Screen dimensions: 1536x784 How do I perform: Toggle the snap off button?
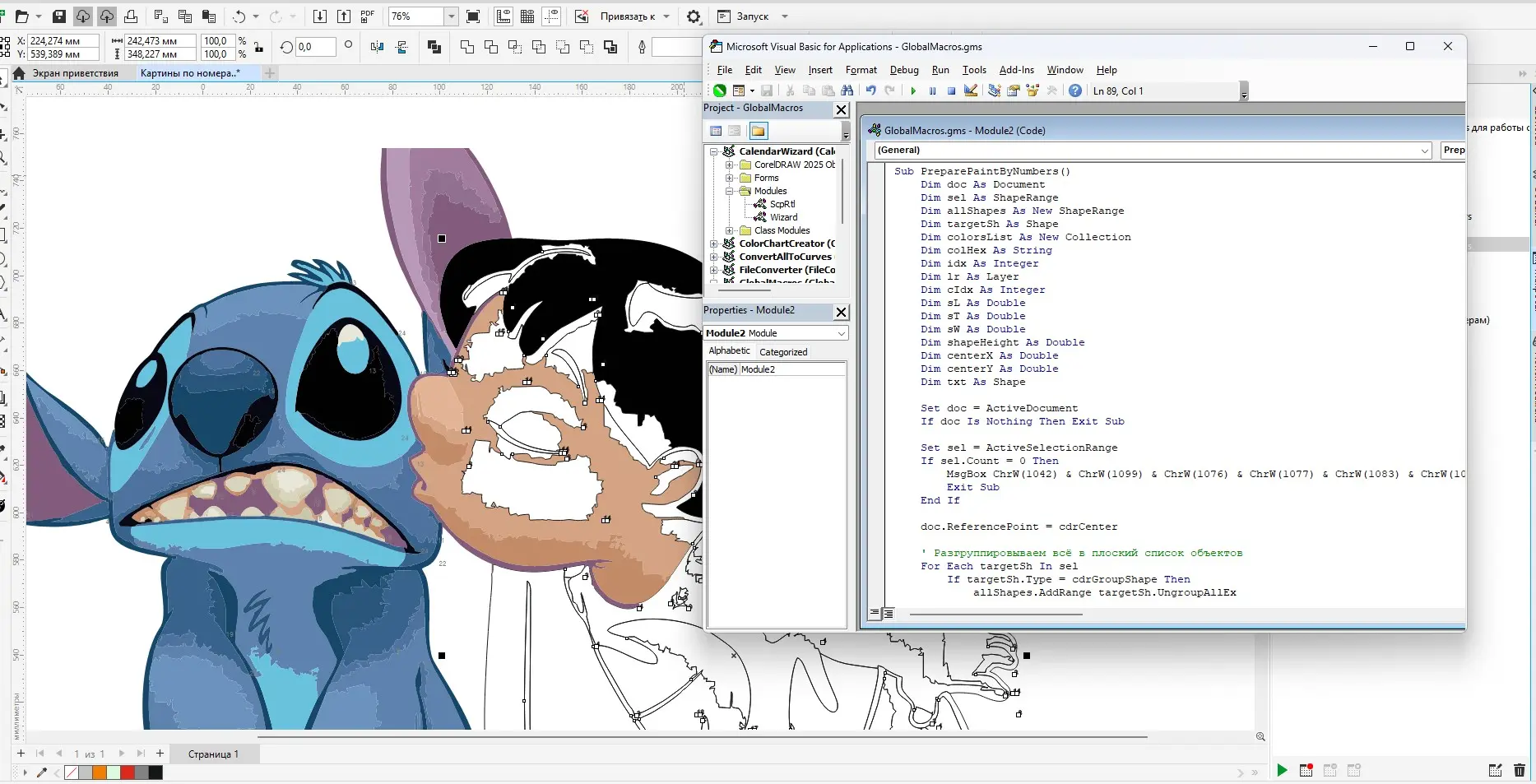coord(582,16)
